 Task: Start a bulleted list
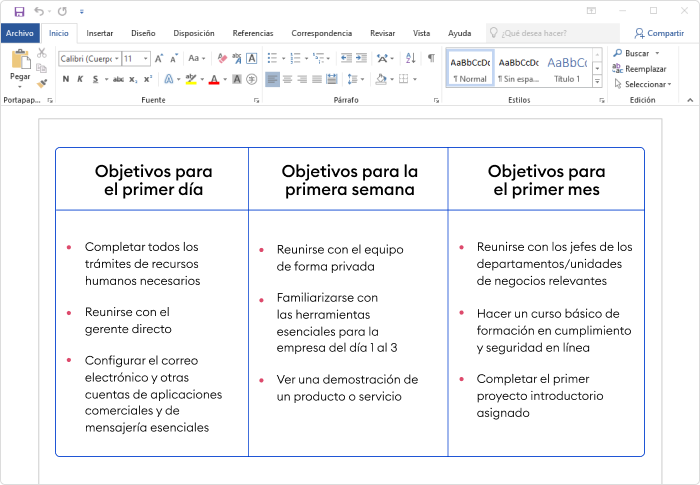point(272,58)
